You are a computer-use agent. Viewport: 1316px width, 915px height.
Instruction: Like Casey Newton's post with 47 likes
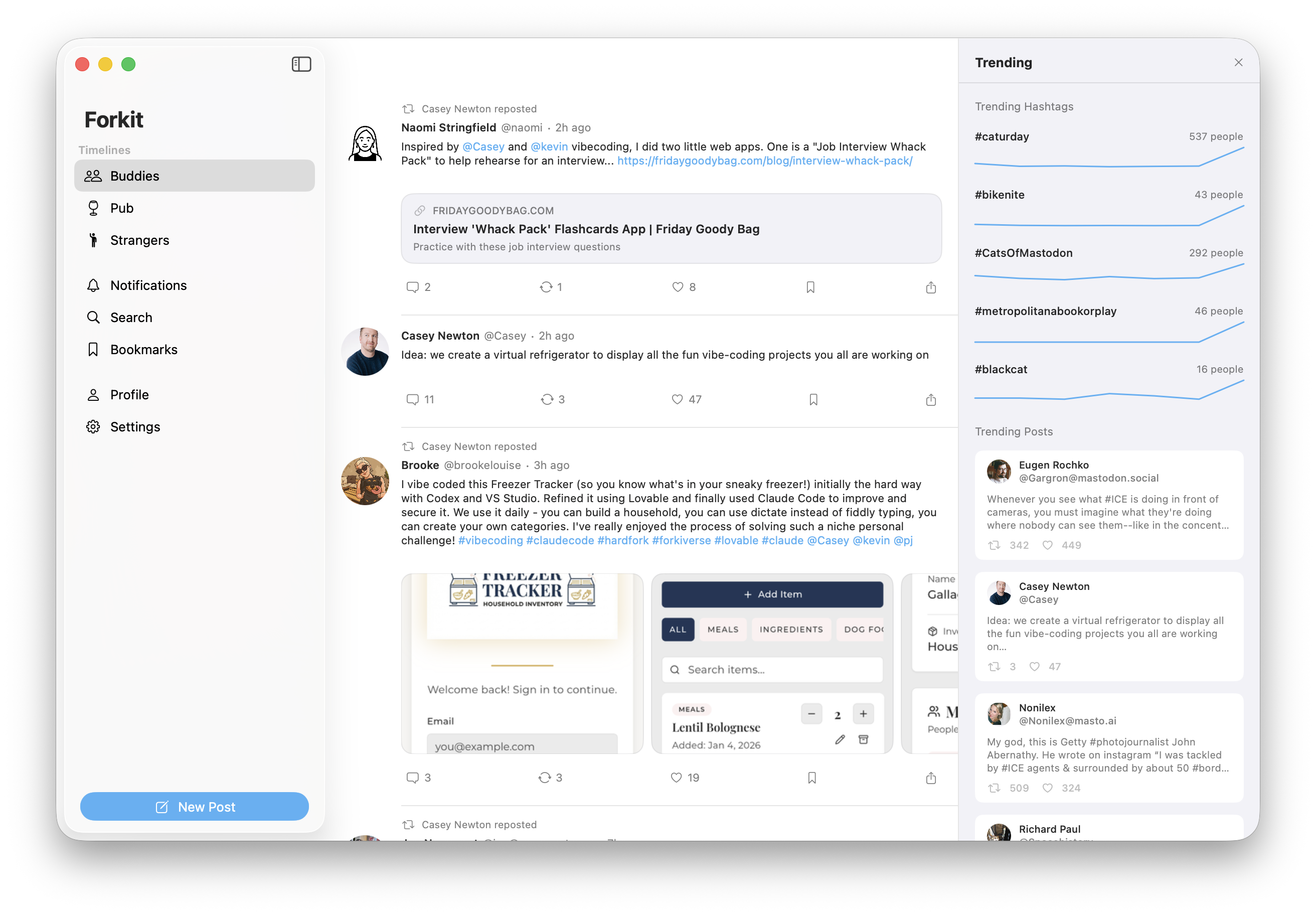[x=678, y=400]
